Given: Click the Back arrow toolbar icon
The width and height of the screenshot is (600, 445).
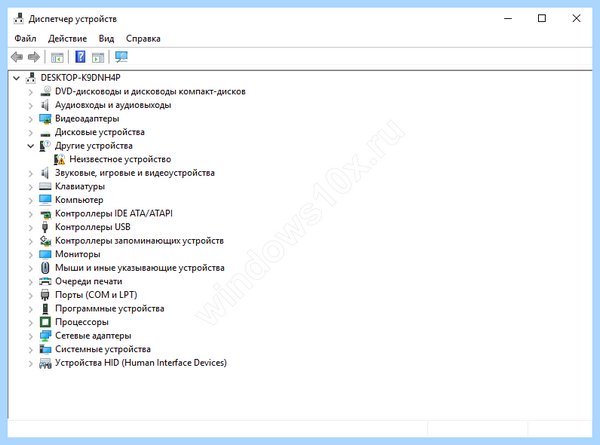Looking at the screenshot, I should click(x=17, y=57).
